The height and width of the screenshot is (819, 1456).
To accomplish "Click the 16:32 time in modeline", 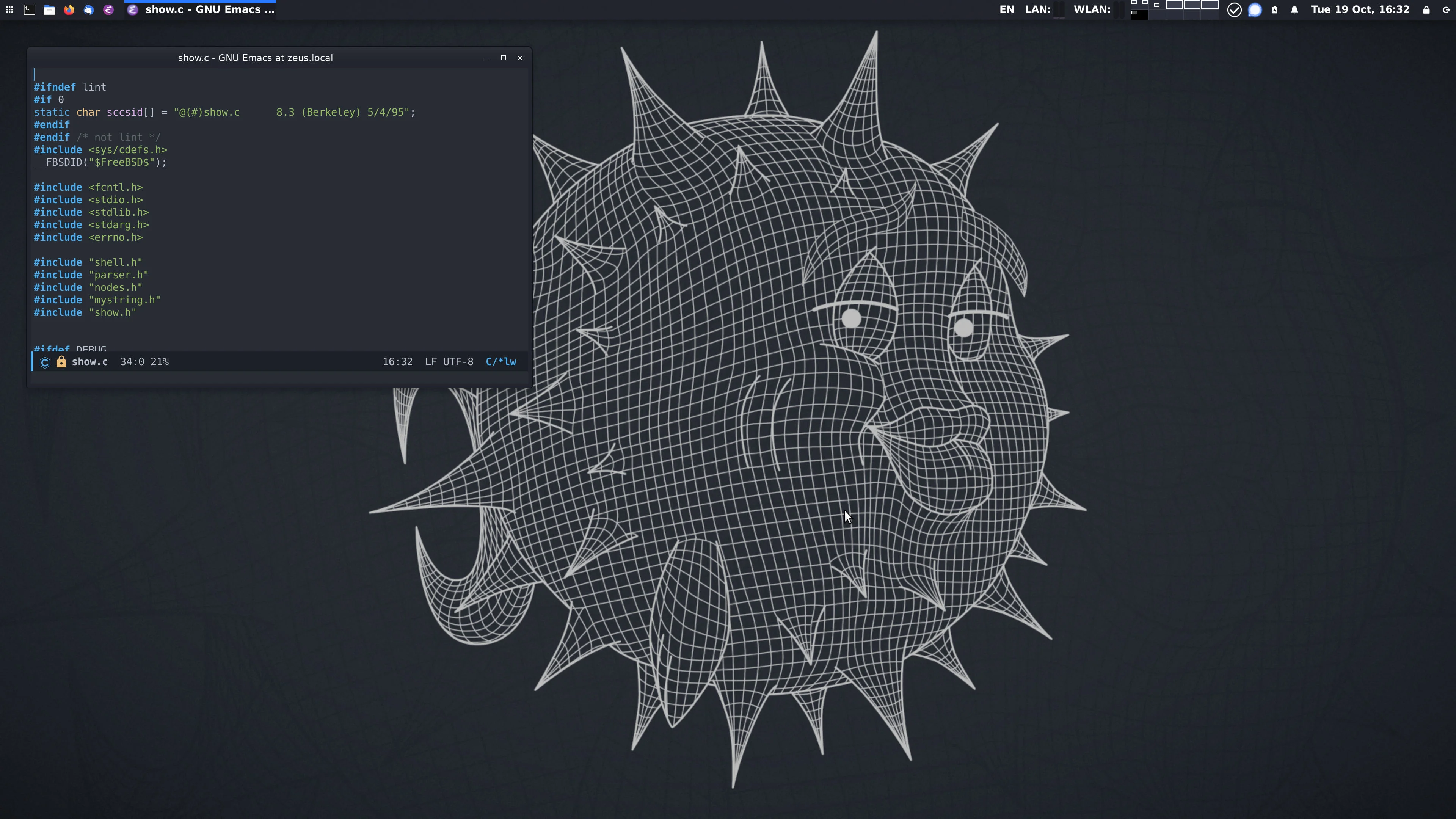I will 397,362.
